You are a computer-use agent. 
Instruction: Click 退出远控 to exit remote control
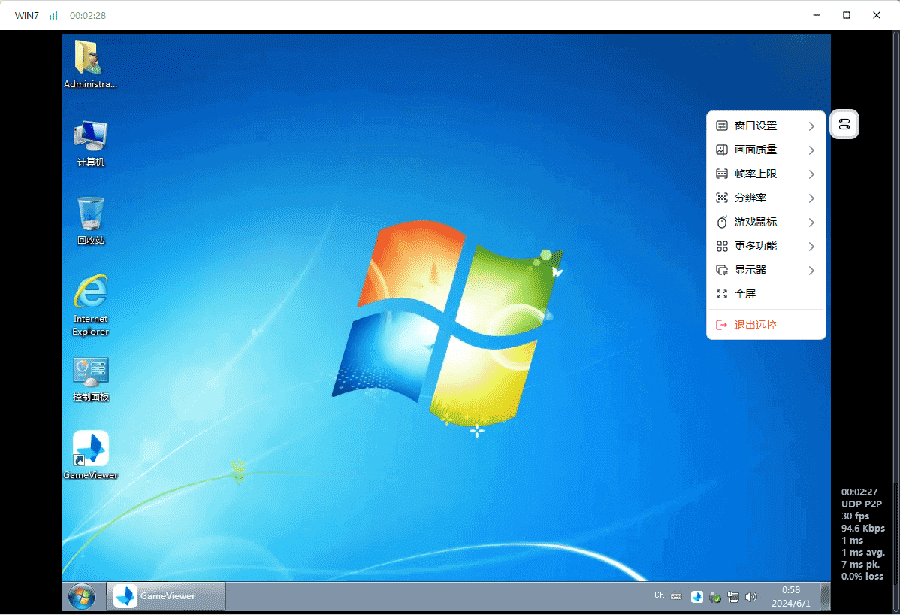(766, 324)
